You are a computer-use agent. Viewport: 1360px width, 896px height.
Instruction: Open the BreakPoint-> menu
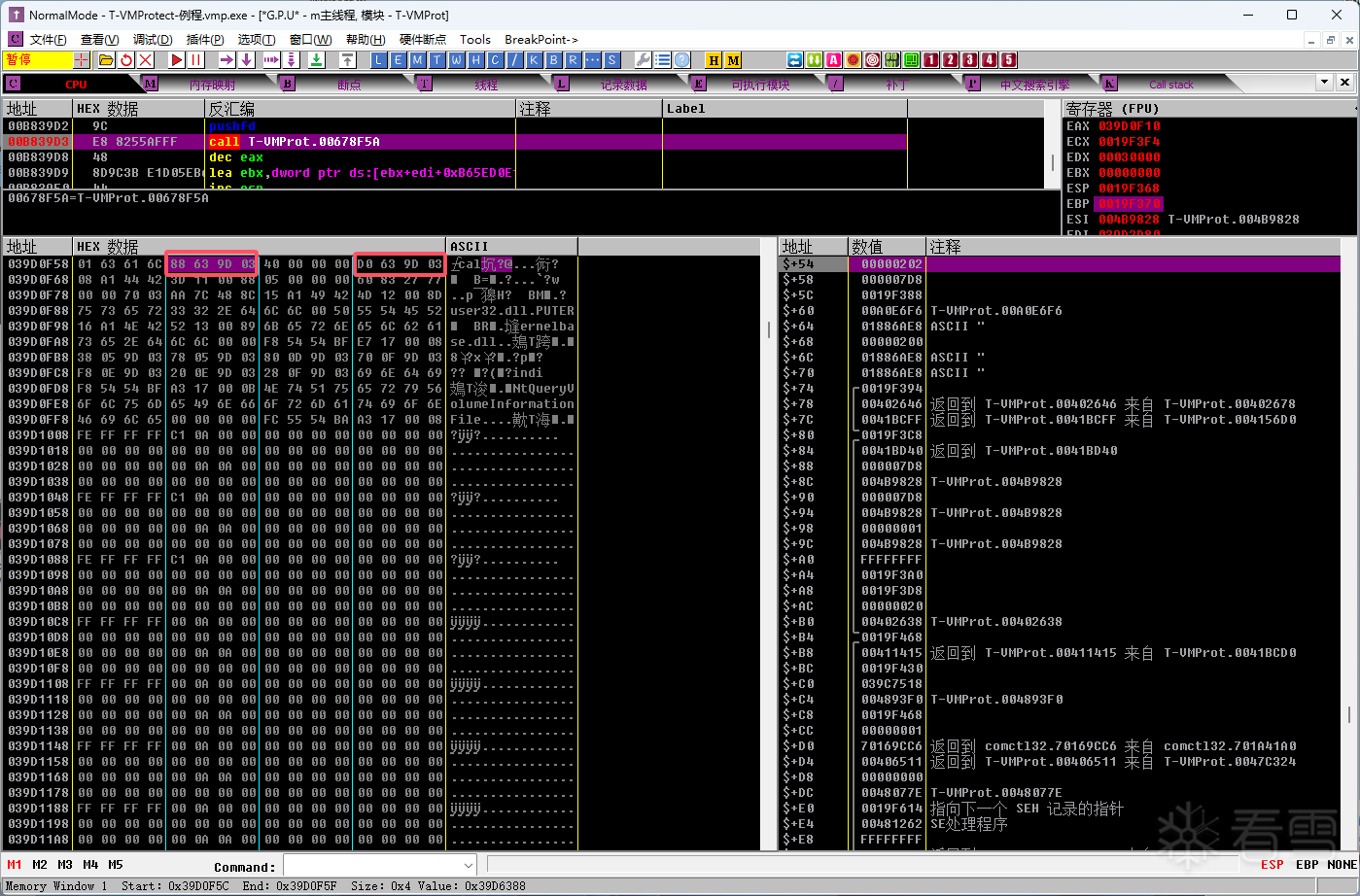[541, 40]
